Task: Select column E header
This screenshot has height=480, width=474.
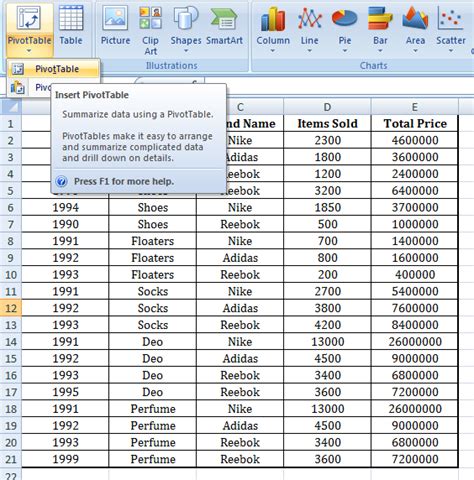Action: coord(415,107)
